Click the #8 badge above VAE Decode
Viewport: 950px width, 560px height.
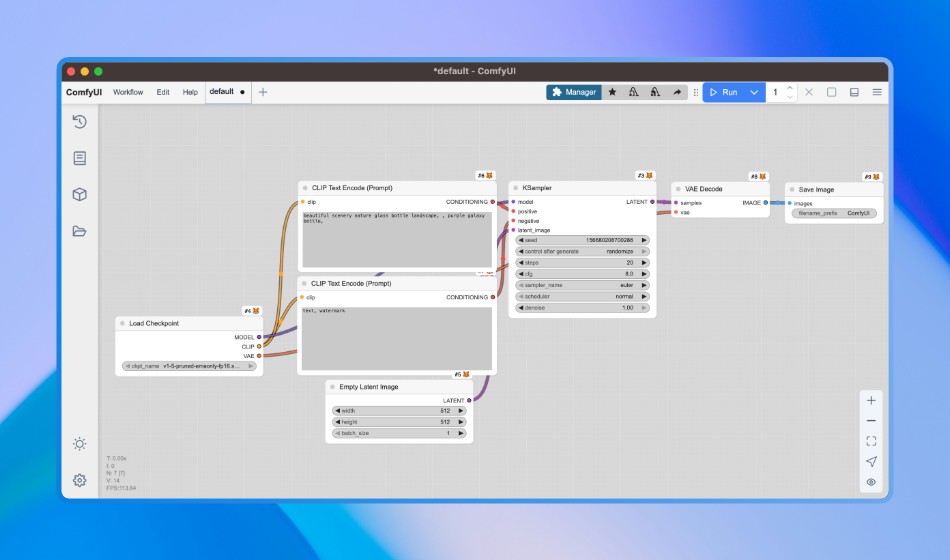759,176
